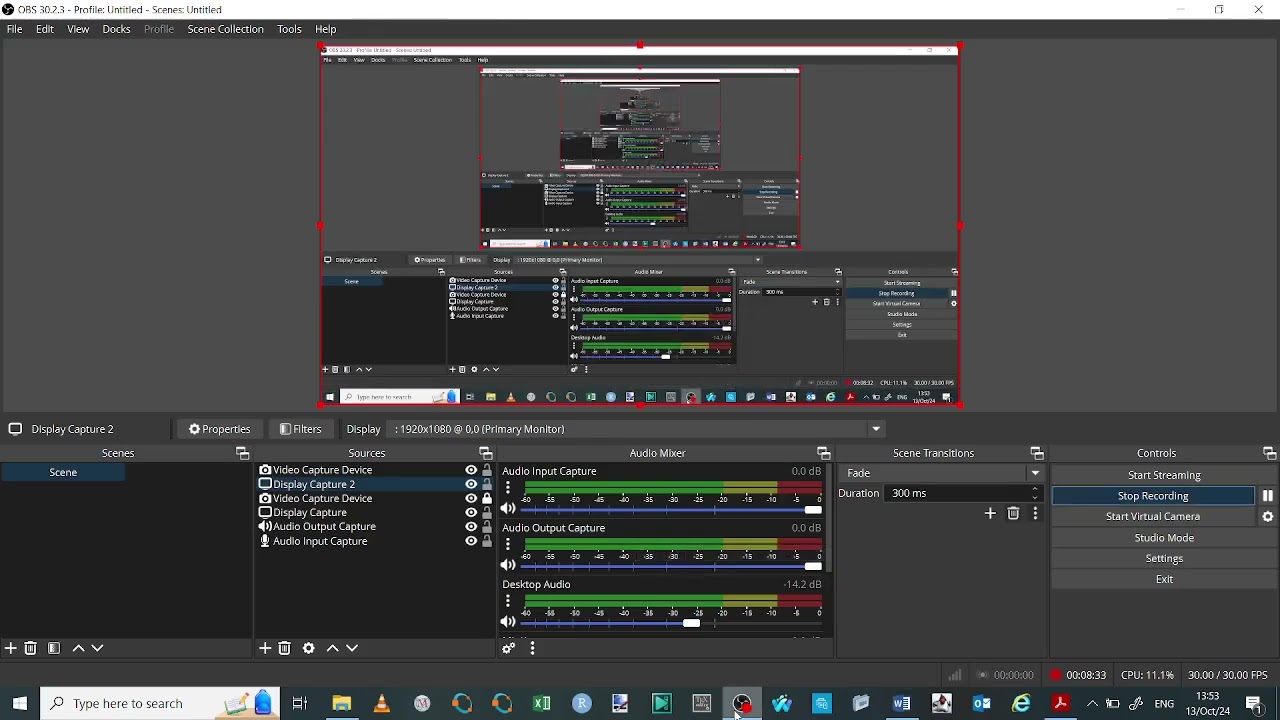Viewport: 1280px width, 720px height.
Task: Lock the Display Capture 2 source
Action: click(488, 485)
